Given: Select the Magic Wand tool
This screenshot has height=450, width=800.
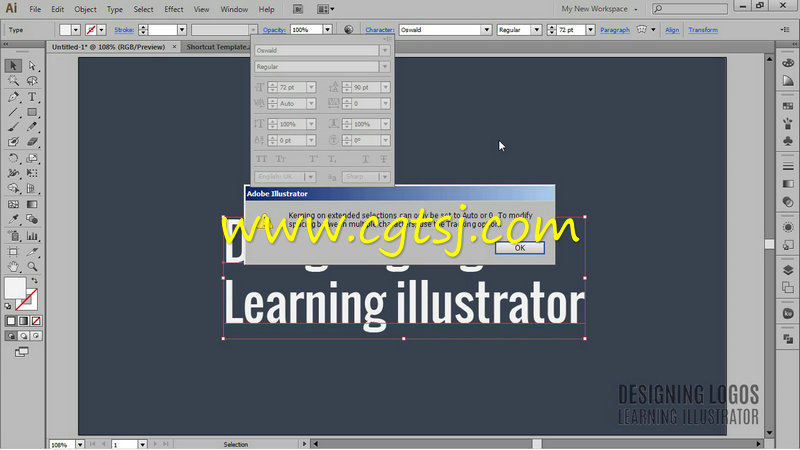Looking at the screenshot, I should pyautogui.click(x=13, y=81).
